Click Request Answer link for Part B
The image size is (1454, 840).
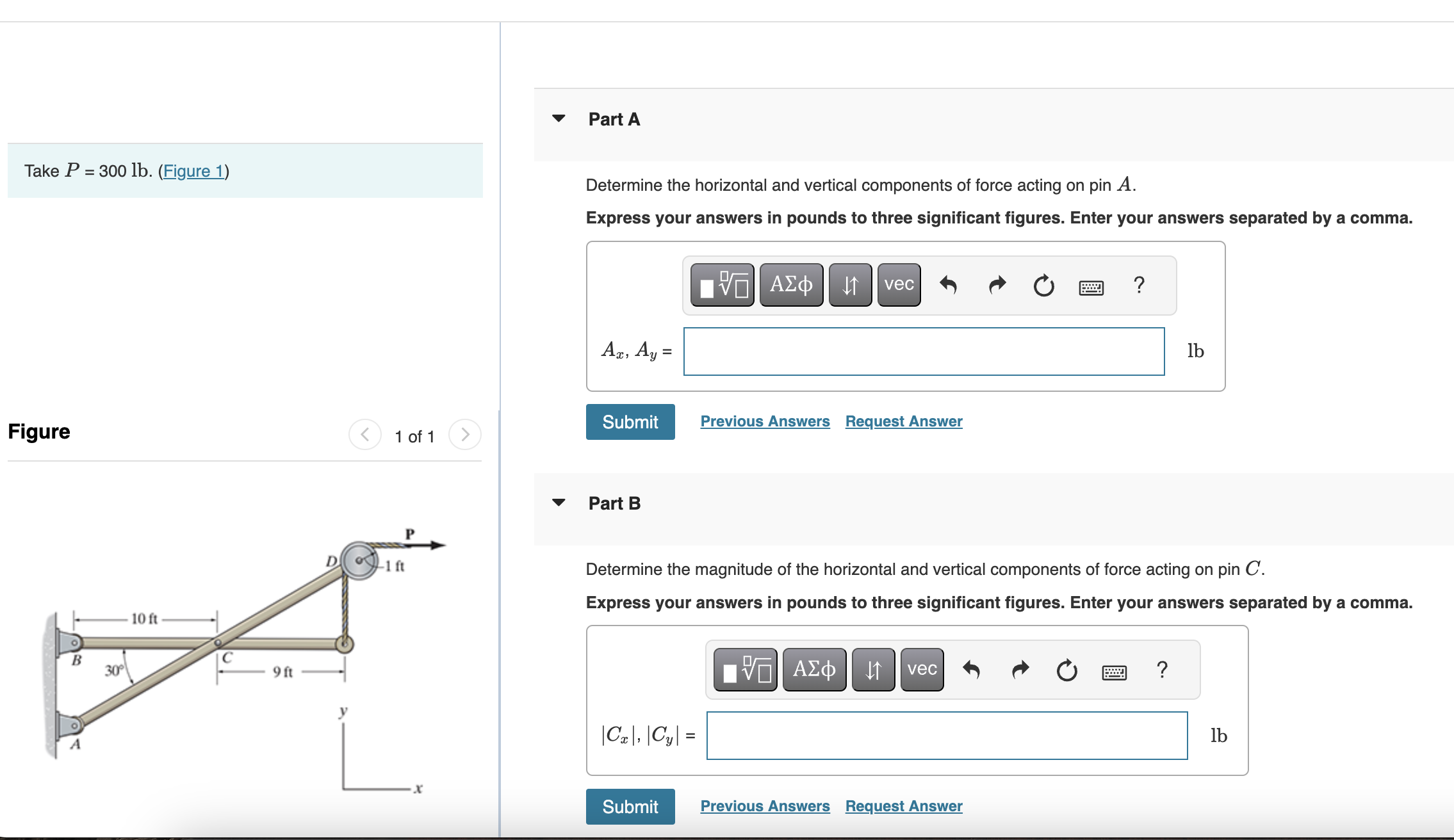point(904,806)
